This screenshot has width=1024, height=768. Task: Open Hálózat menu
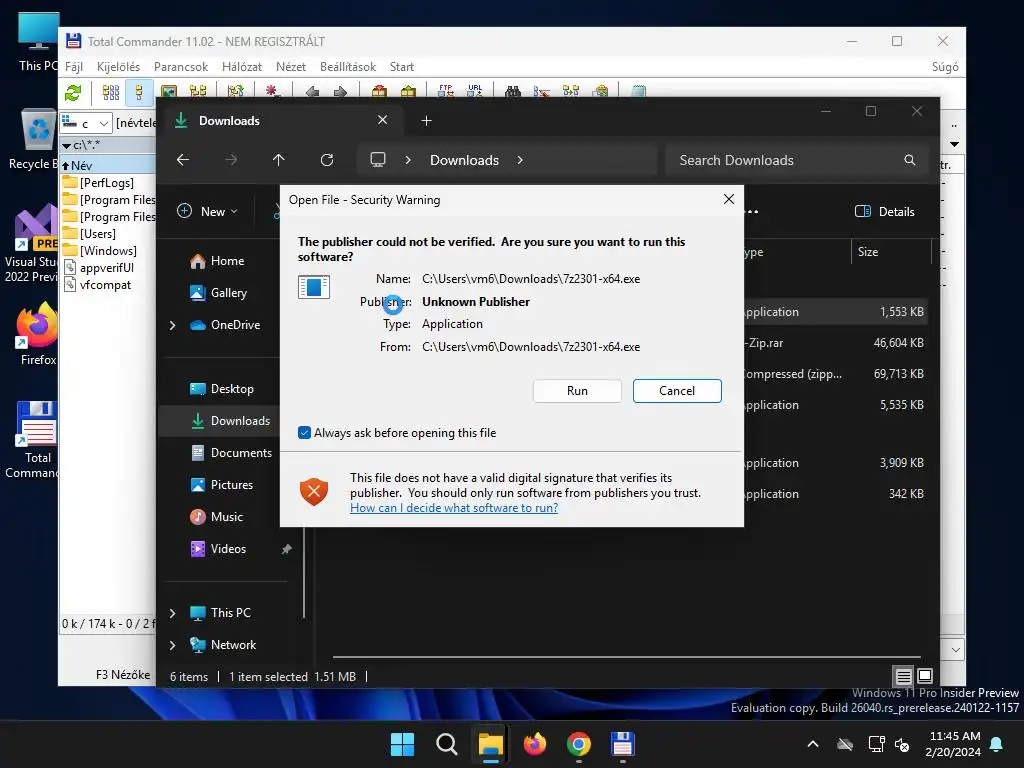tap(242, 67)
